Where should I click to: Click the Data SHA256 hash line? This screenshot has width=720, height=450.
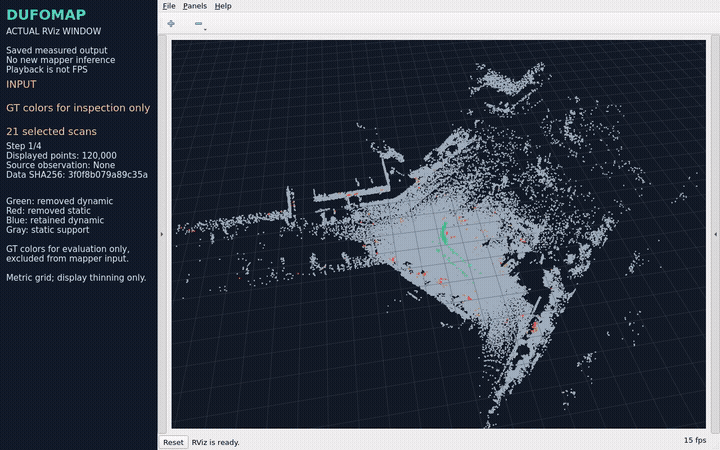(x=77, y=174)
